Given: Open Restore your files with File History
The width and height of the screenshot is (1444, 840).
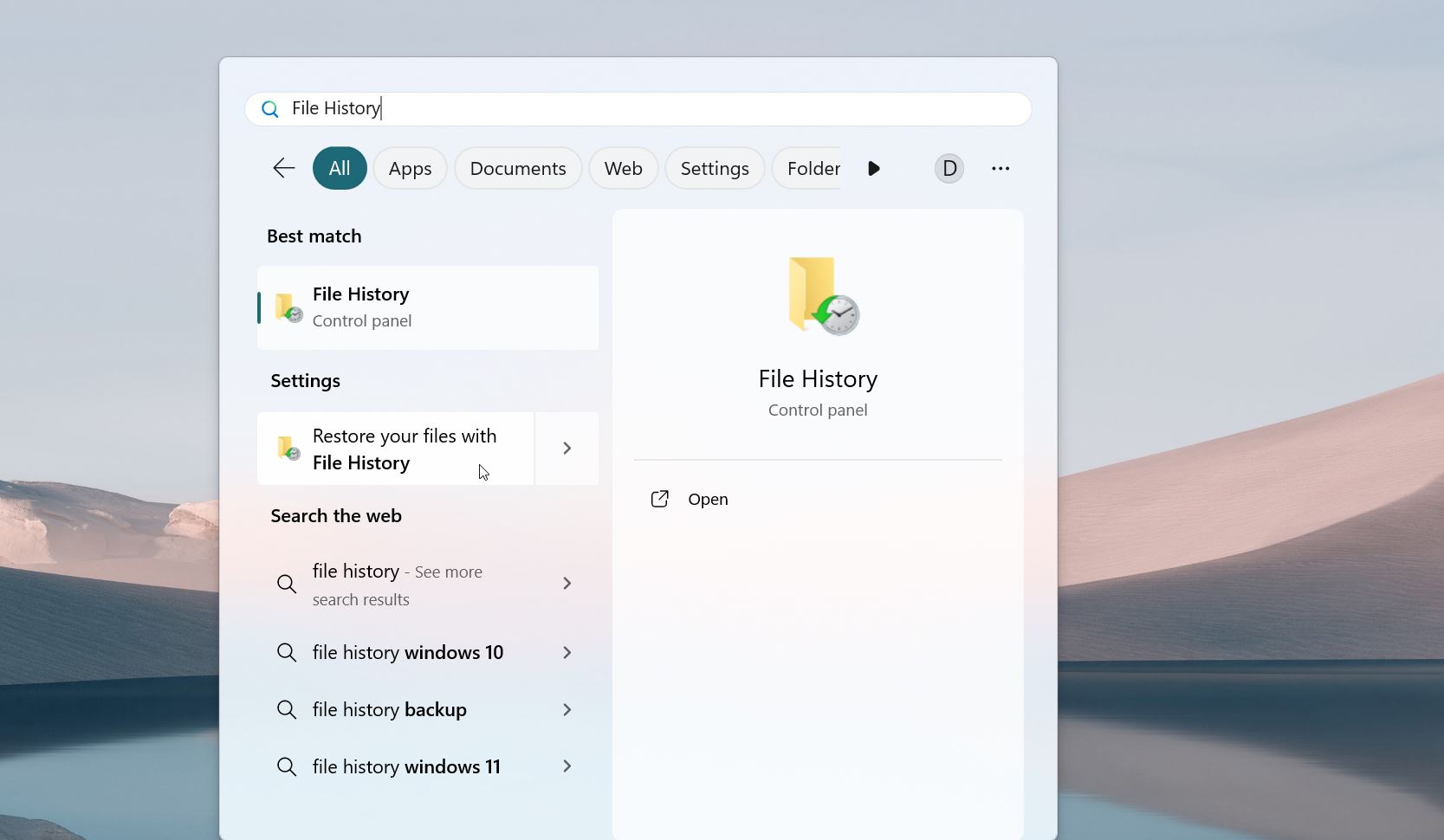Looking at the screenshot, I should click(396, 449).
